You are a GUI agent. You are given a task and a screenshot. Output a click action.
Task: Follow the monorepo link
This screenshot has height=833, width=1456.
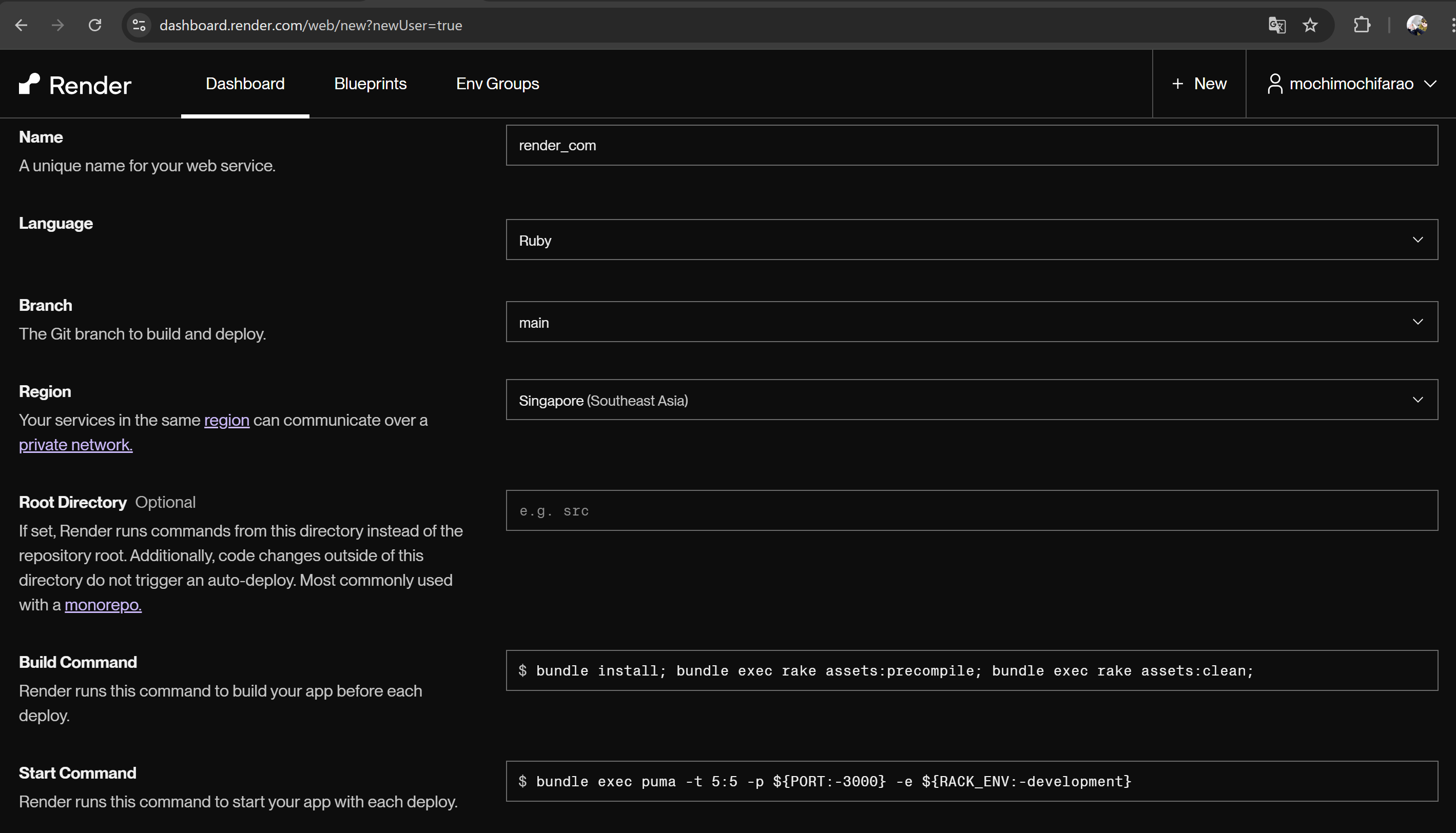pos(103,605)
